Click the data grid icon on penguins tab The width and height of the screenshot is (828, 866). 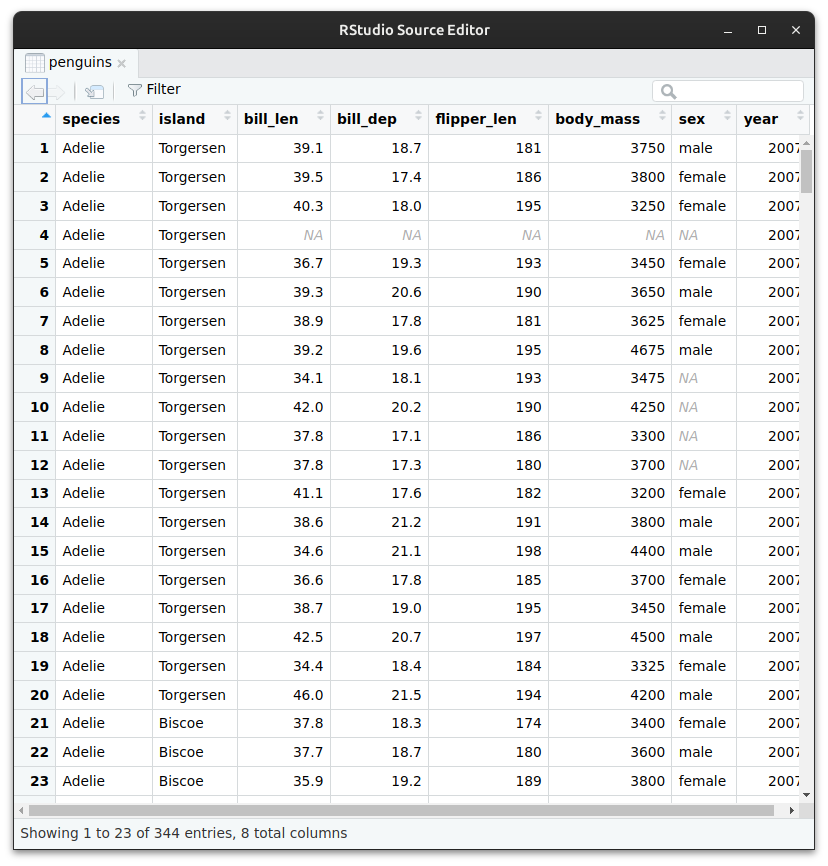pyautogui.click(x=35, y=63)
